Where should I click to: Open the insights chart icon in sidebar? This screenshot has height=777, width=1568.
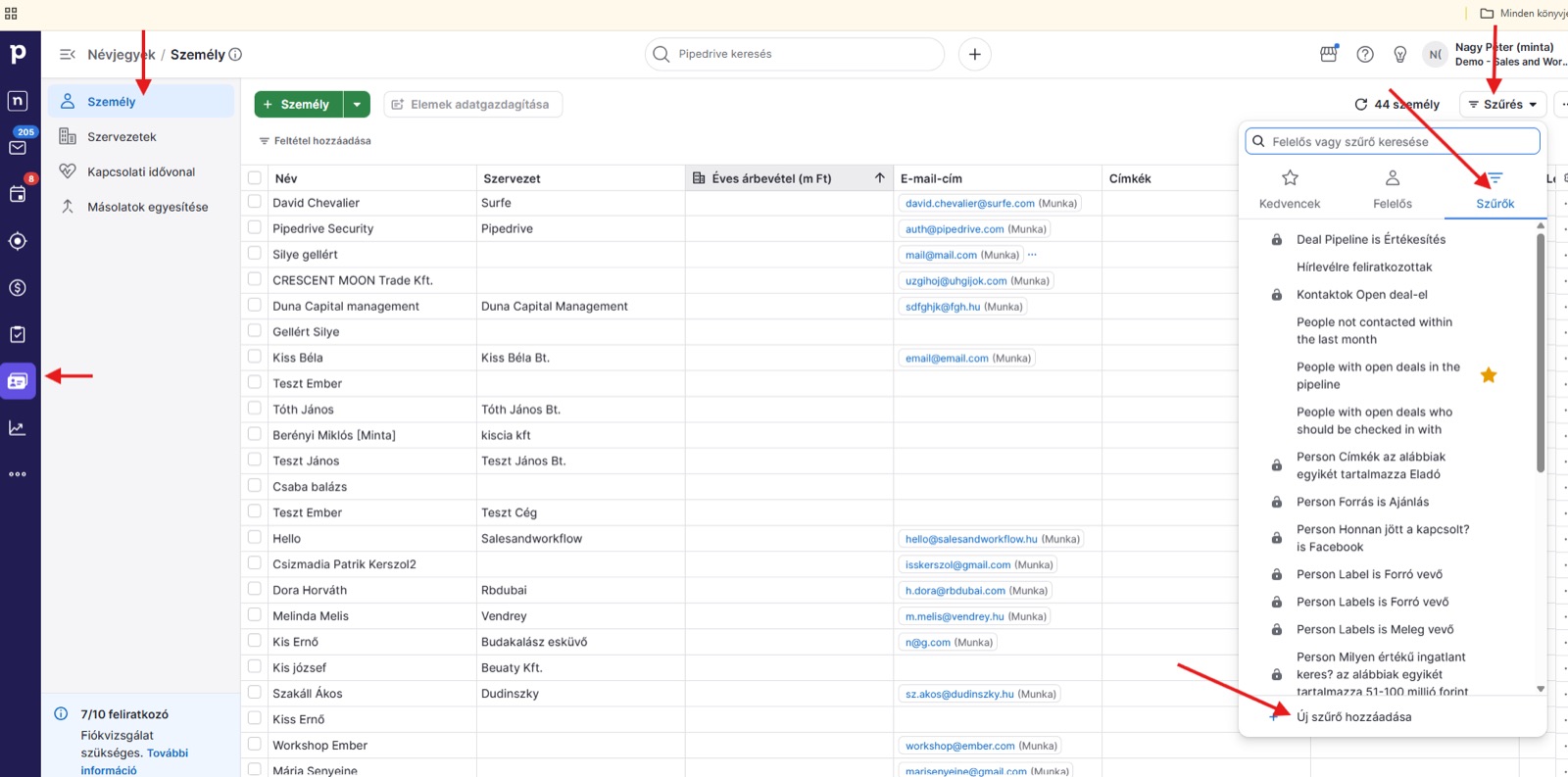tap(18, 428)
